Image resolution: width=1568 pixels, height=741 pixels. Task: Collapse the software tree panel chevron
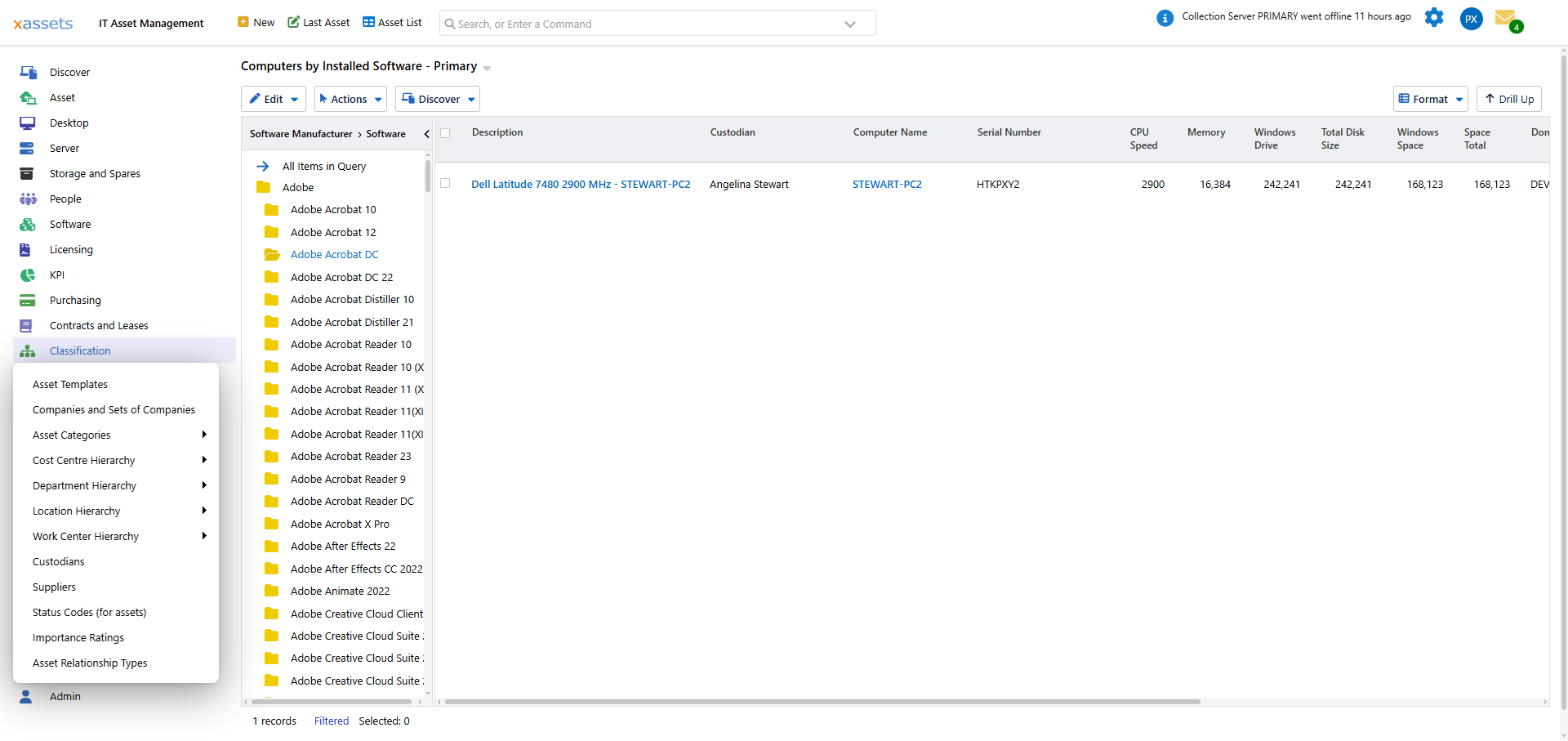[426, 134]
